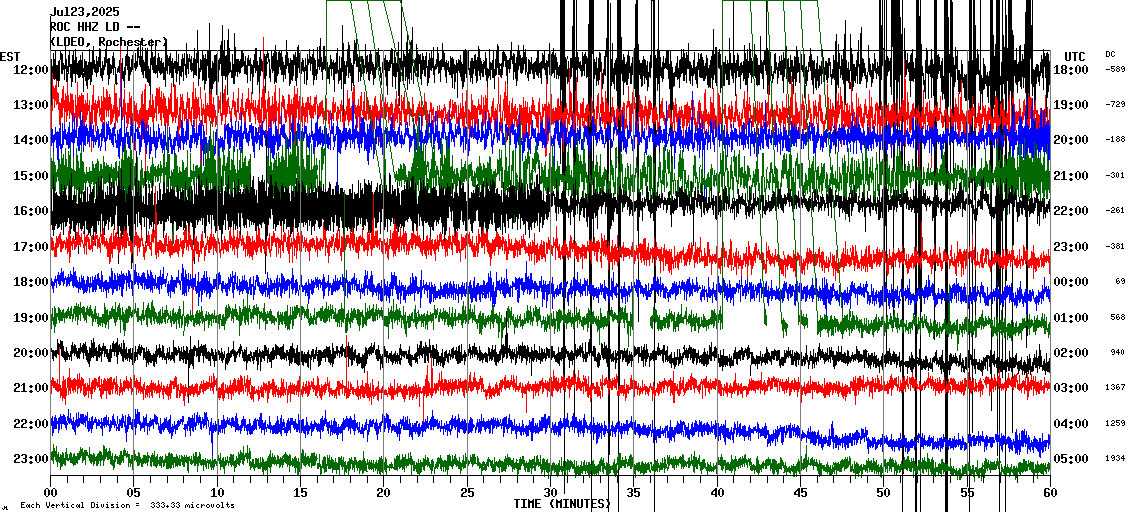Select the DC offset value 1934

tap(1117, 458)
